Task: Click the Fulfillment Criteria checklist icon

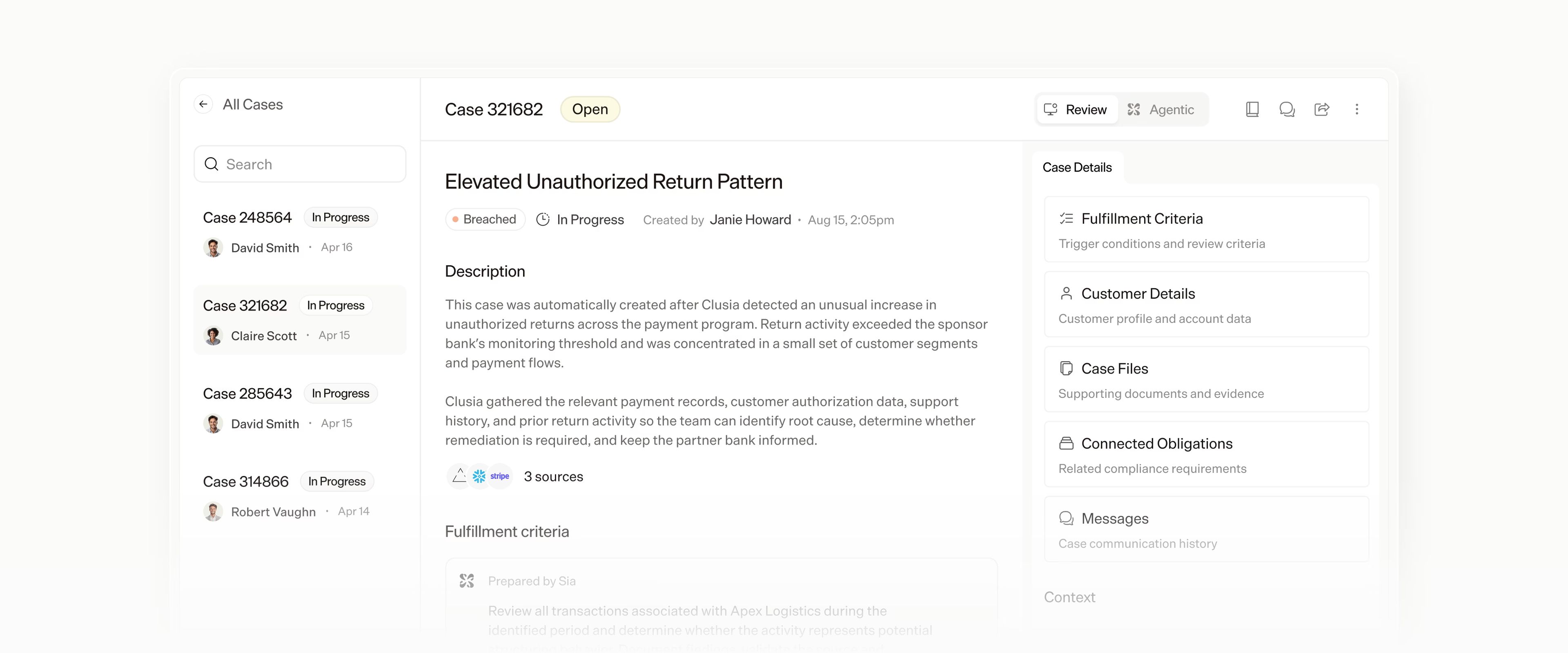Action: click(1066, 218)
